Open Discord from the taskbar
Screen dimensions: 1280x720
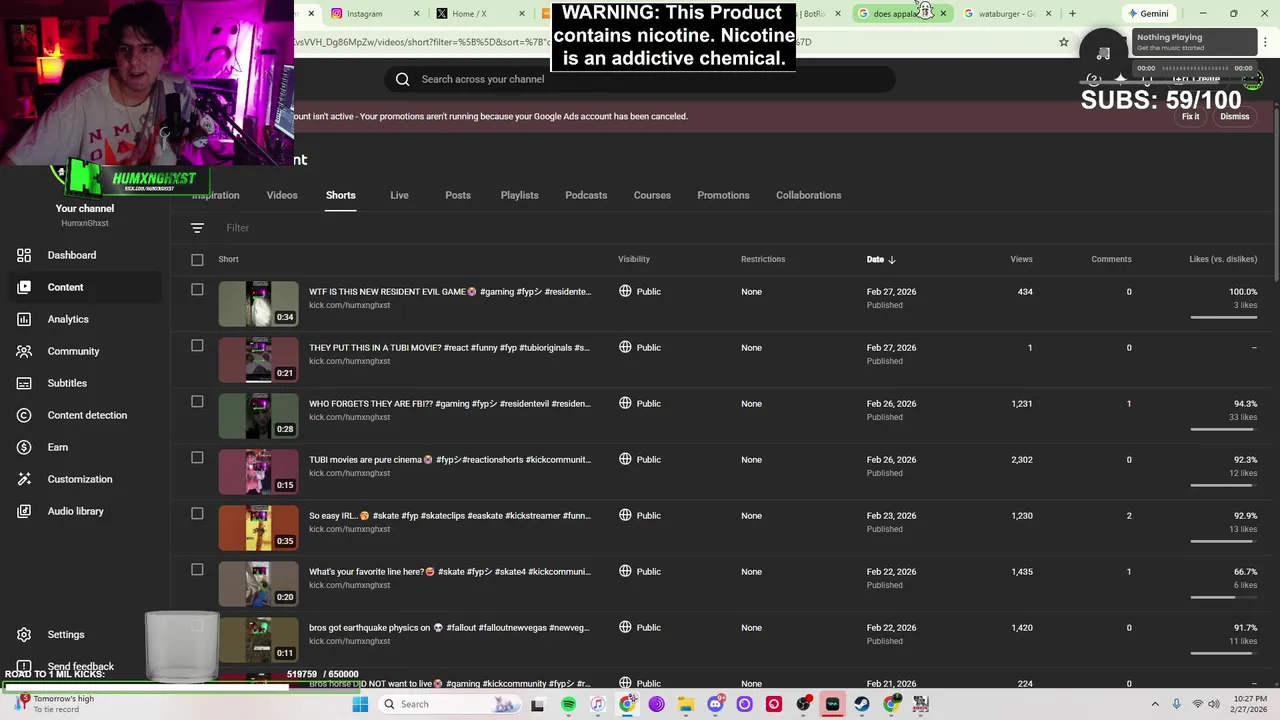[715, 704]
